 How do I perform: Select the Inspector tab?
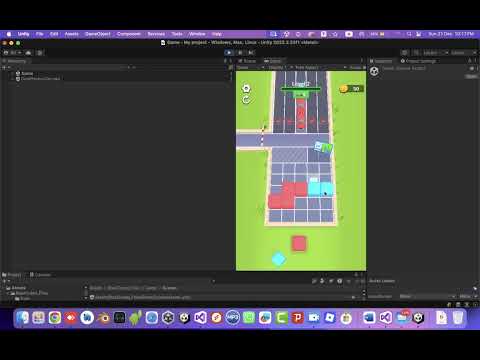pos(381,61)
